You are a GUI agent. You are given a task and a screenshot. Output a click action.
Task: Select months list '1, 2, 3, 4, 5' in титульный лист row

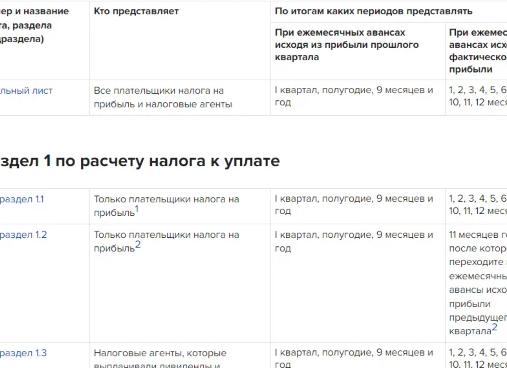coord(478,96)
